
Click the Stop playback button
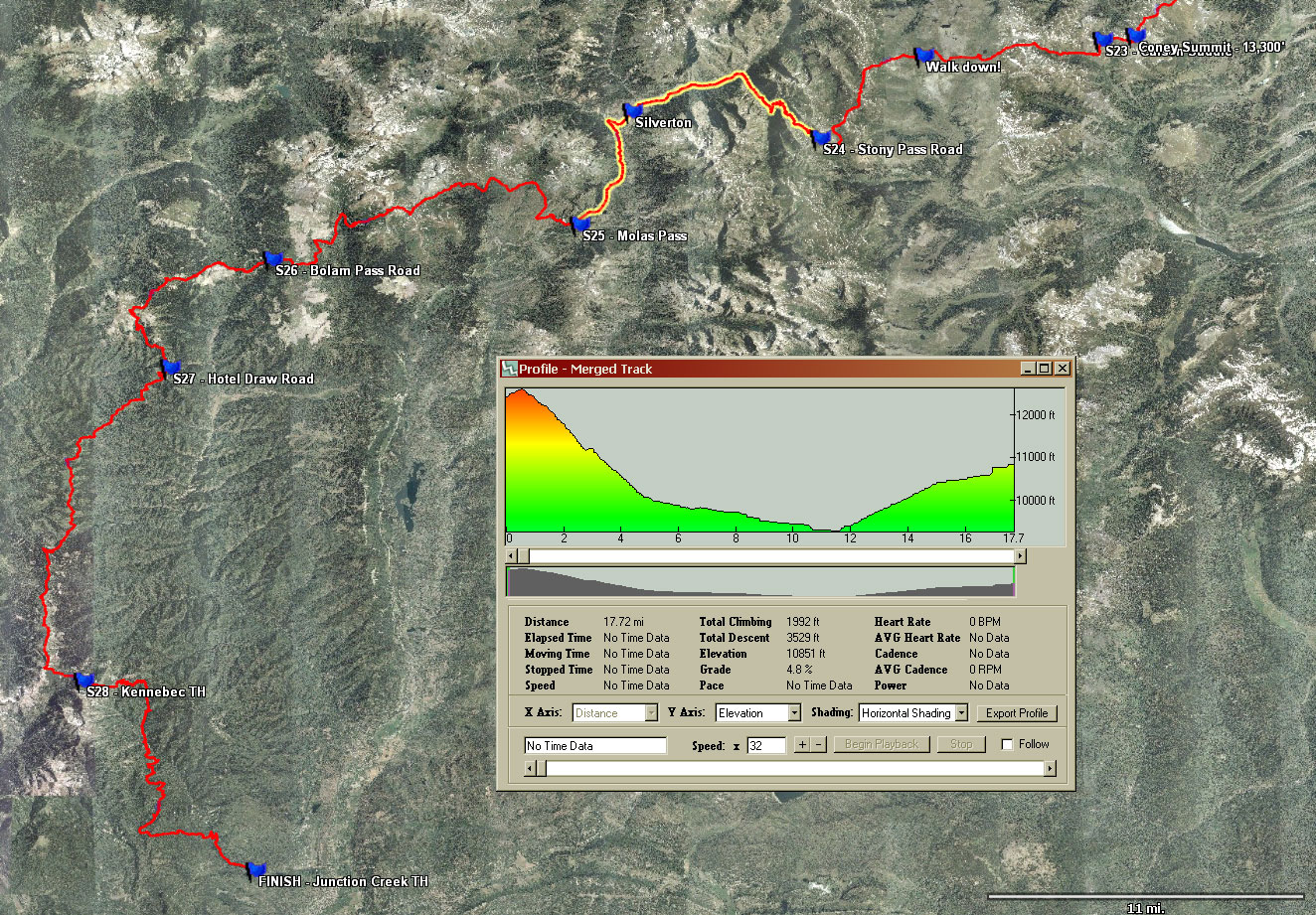pos(961,744)
